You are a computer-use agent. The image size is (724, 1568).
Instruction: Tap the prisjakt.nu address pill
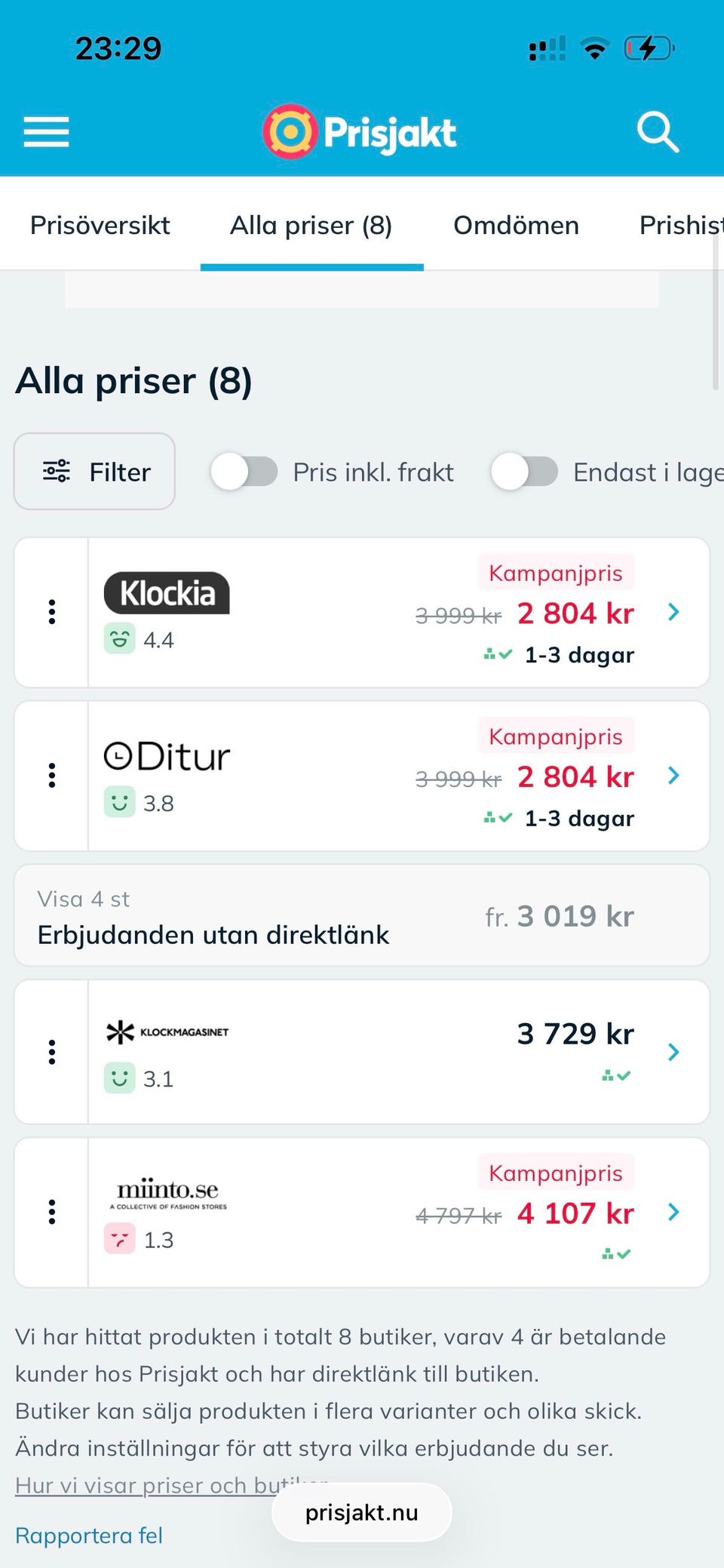[362, 1513]
